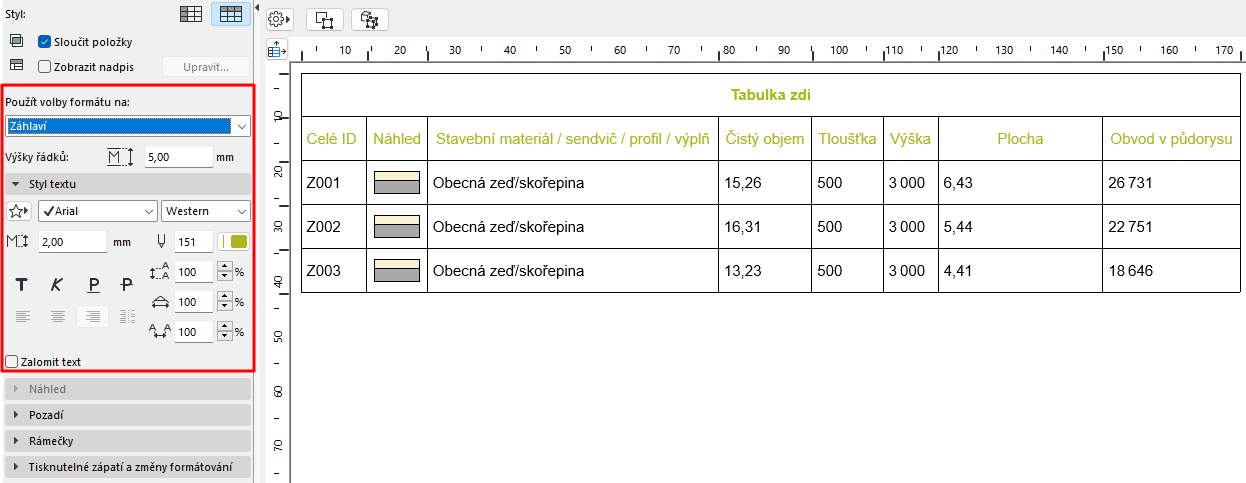Click the headline icon beside Zobrazit nadpis

15,66
